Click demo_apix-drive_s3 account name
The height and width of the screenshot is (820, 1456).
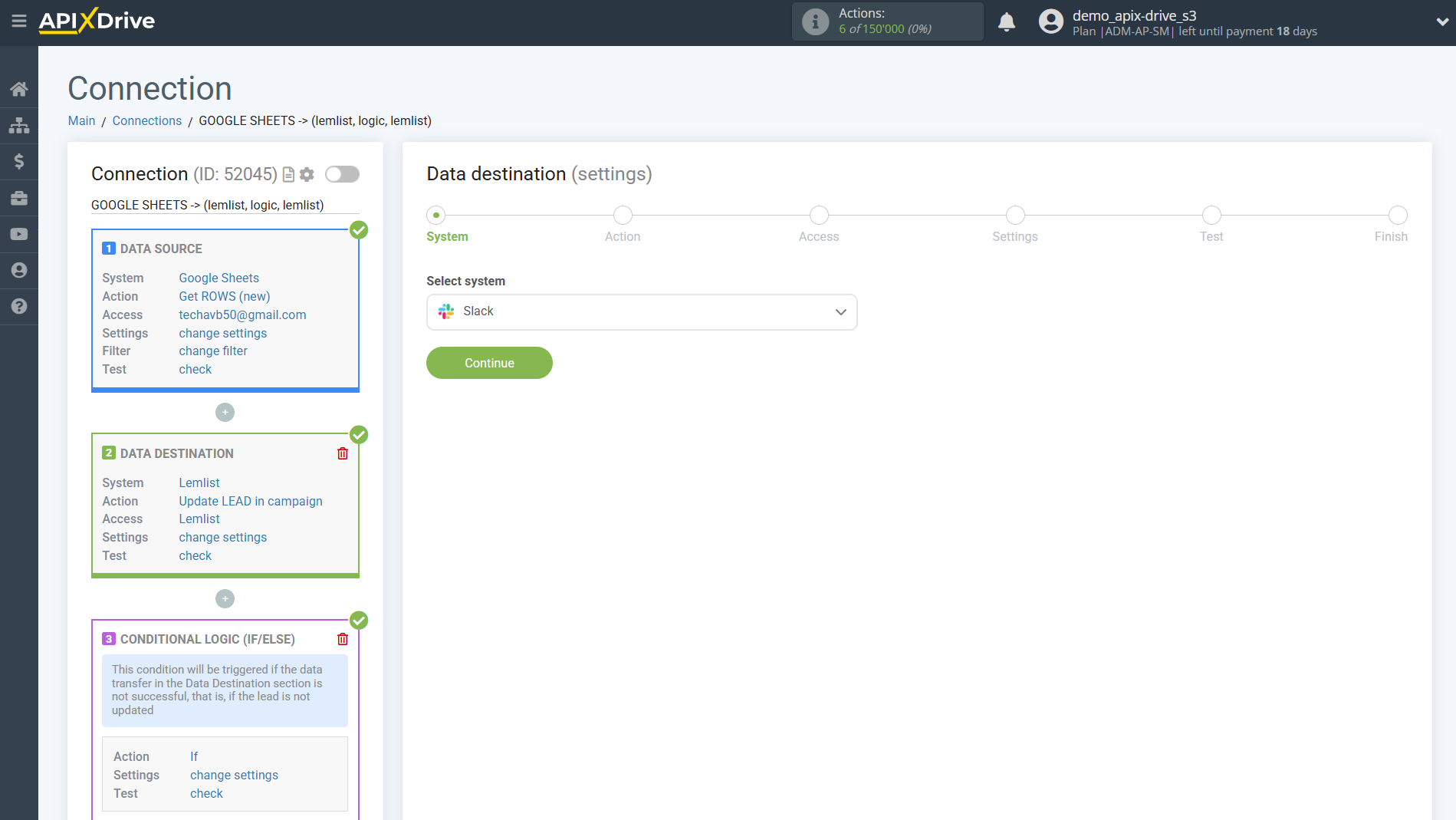(1134, 15)
